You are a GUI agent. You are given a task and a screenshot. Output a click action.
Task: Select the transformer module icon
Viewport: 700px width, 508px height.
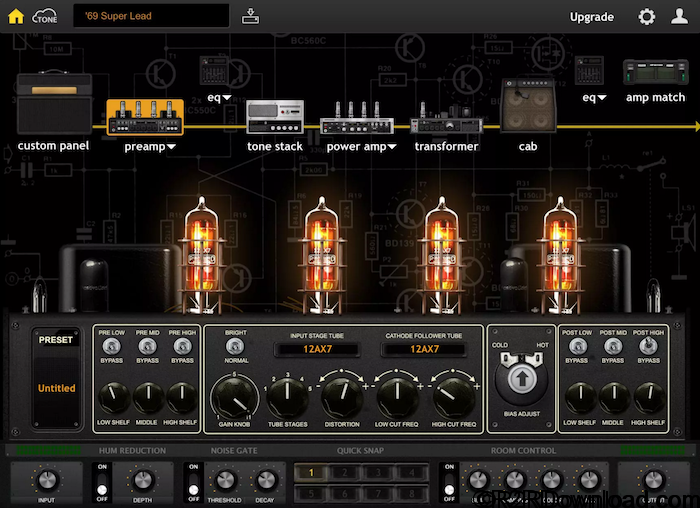pyautogui.click(x=446, y=119)
